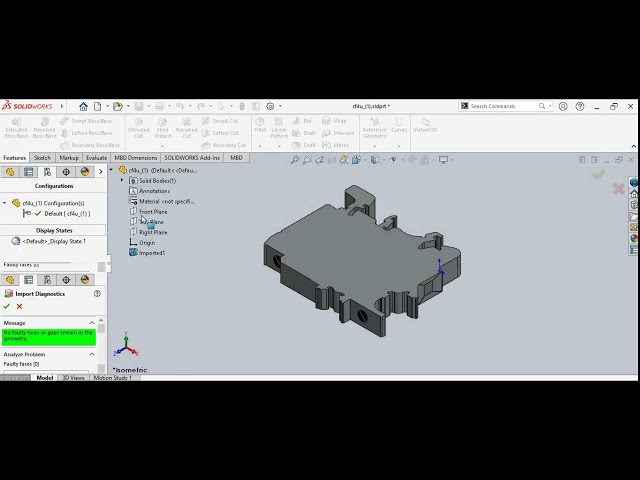Show more manager tabs with the right arrow
The image size is (640, 480).
[x=100, y=172]
